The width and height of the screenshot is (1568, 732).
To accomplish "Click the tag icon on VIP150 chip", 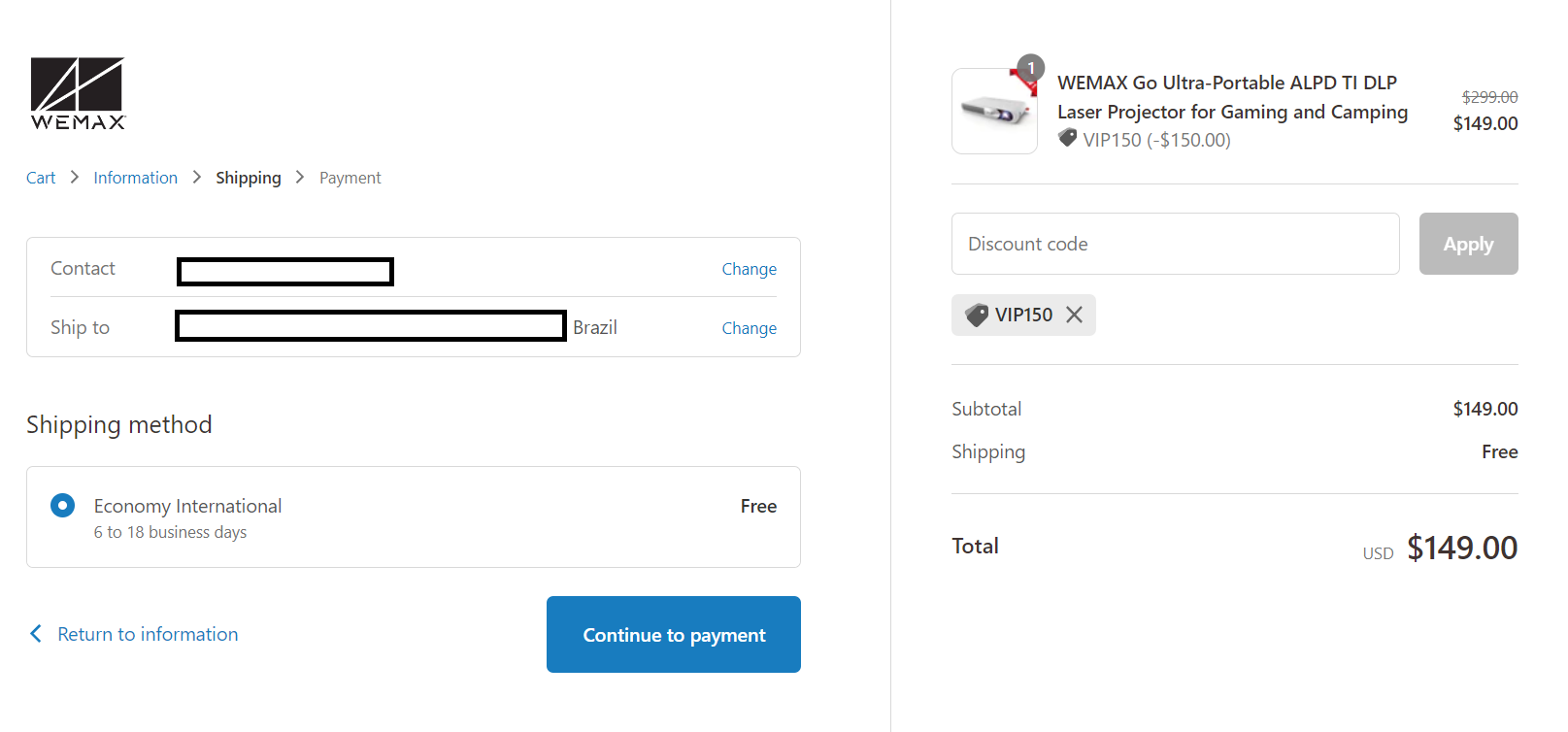I will (977, 315).
